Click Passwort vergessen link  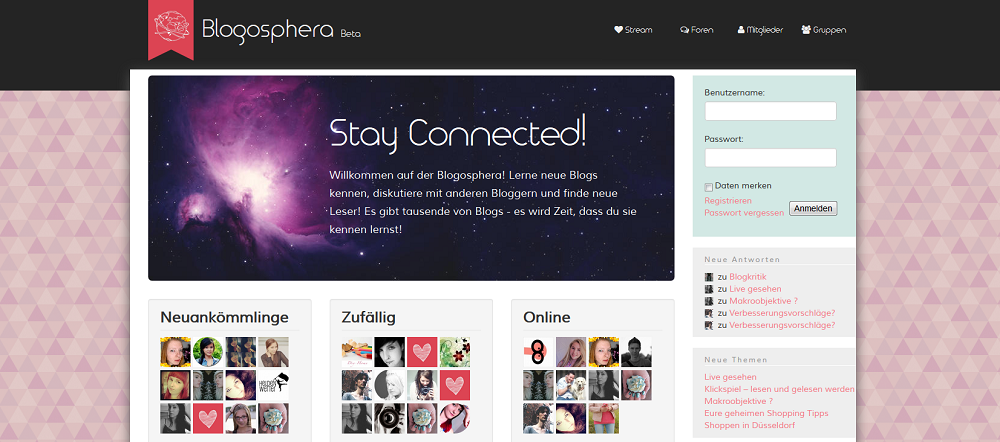click(x=744, y=213)
